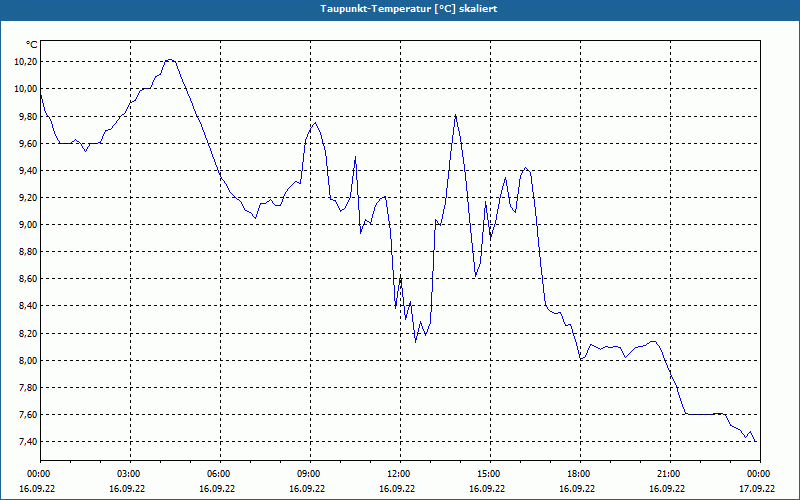Click the 7,80 y-axis value
Image resolution: width=800 pixels, height=500 pixels.
point(29,388)
